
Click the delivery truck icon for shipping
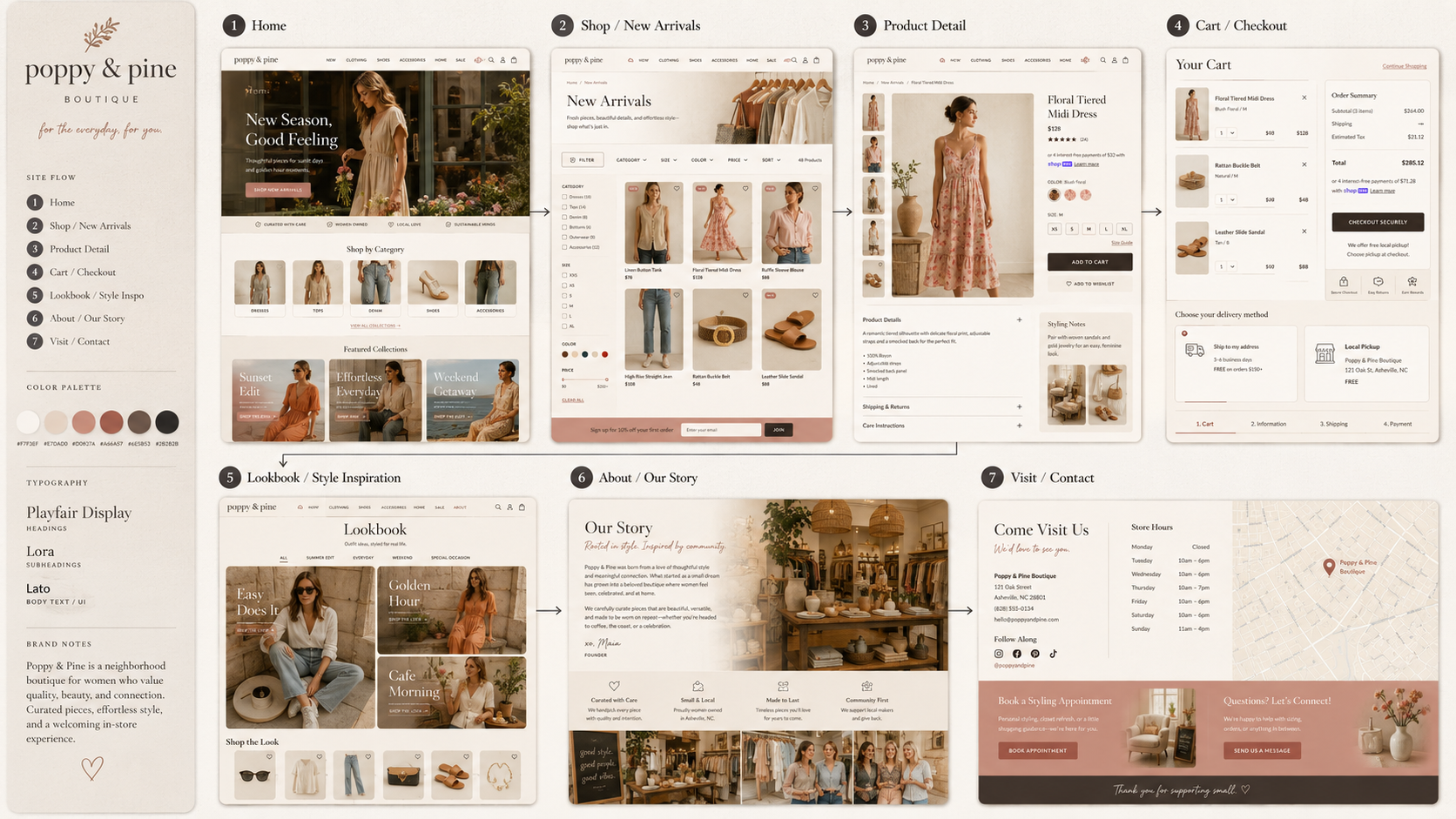point(1195,350)
